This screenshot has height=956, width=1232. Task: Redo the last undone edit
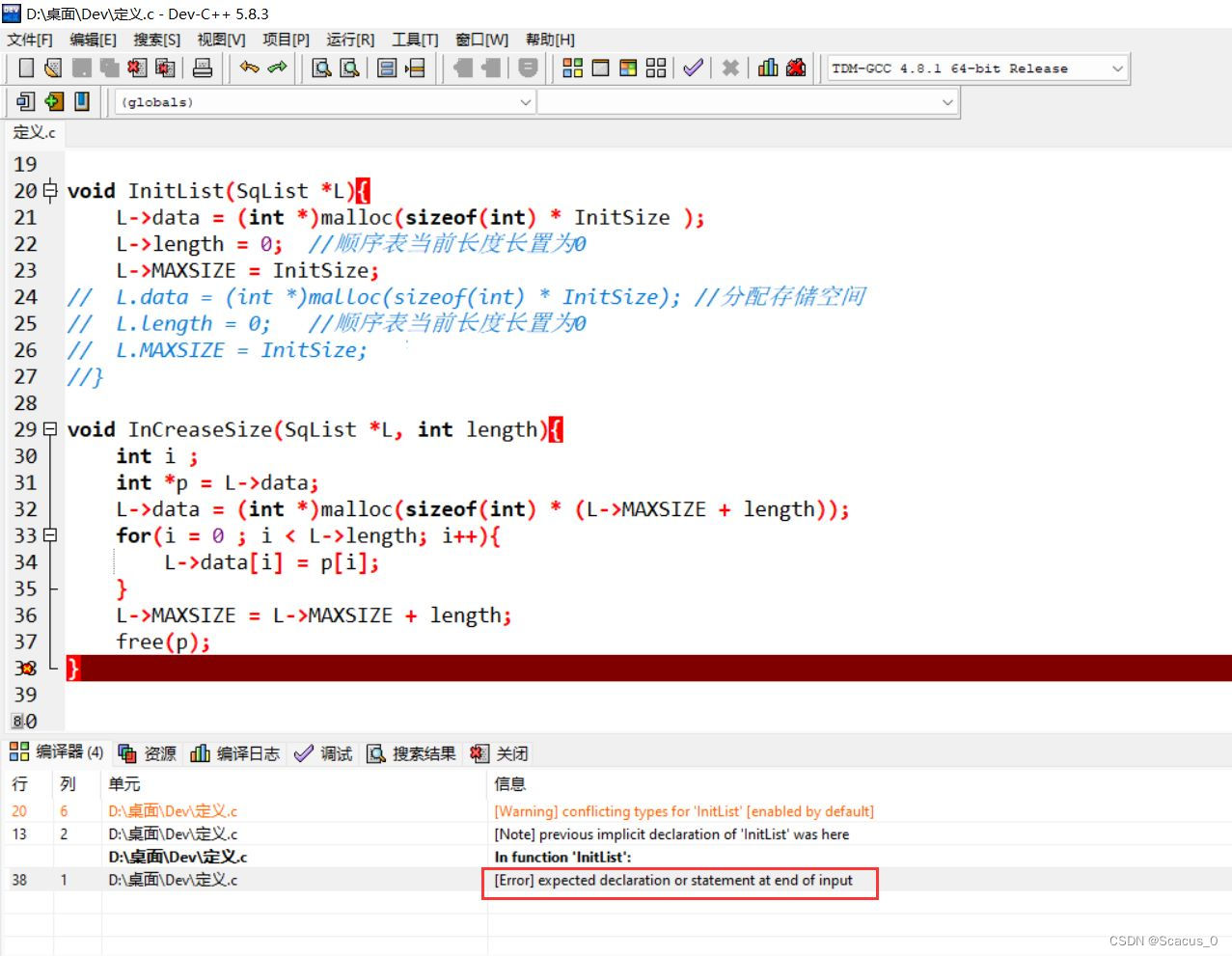tap(276, 68)
